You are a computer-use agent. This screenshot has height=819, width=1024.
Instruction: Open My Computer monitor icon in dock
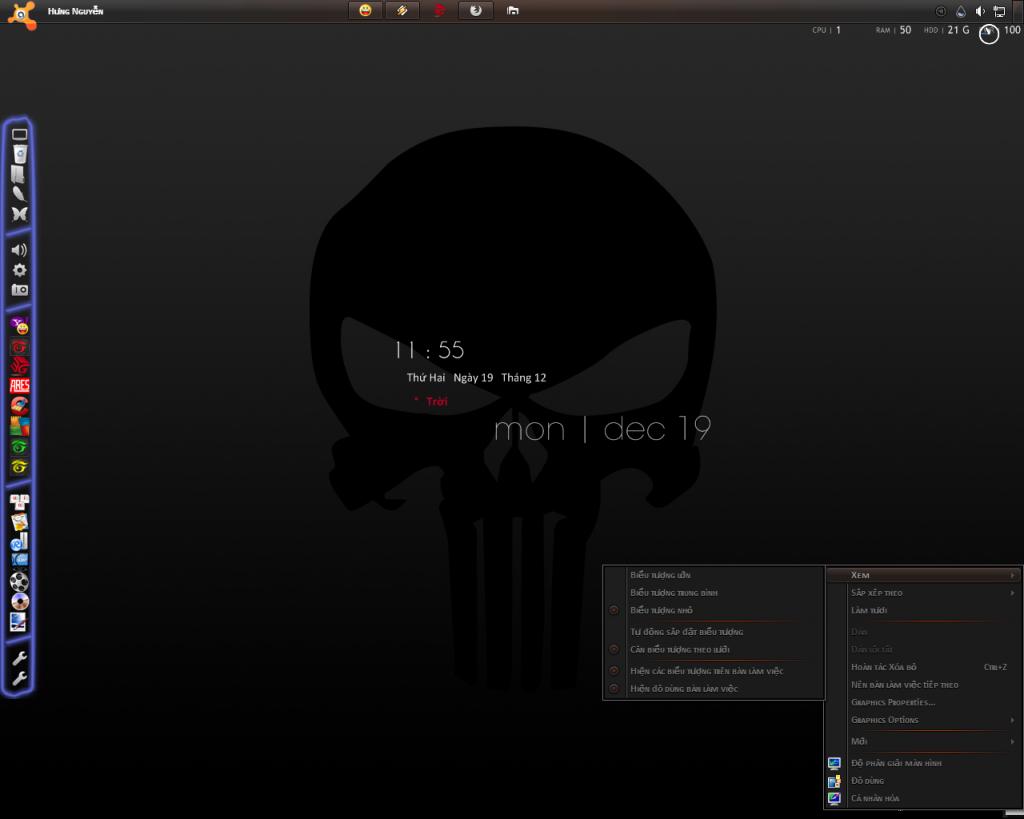click(x=20, y=135)
